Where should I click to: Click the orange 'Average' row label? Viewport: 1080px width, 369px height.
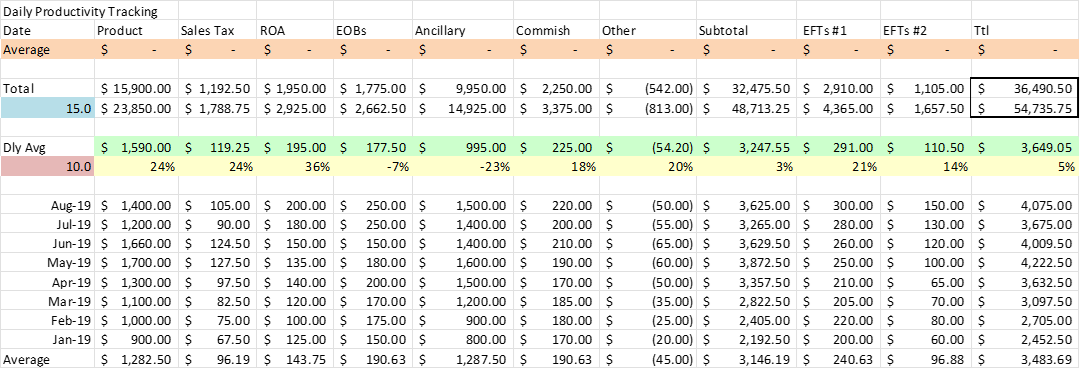click(48, 50)
